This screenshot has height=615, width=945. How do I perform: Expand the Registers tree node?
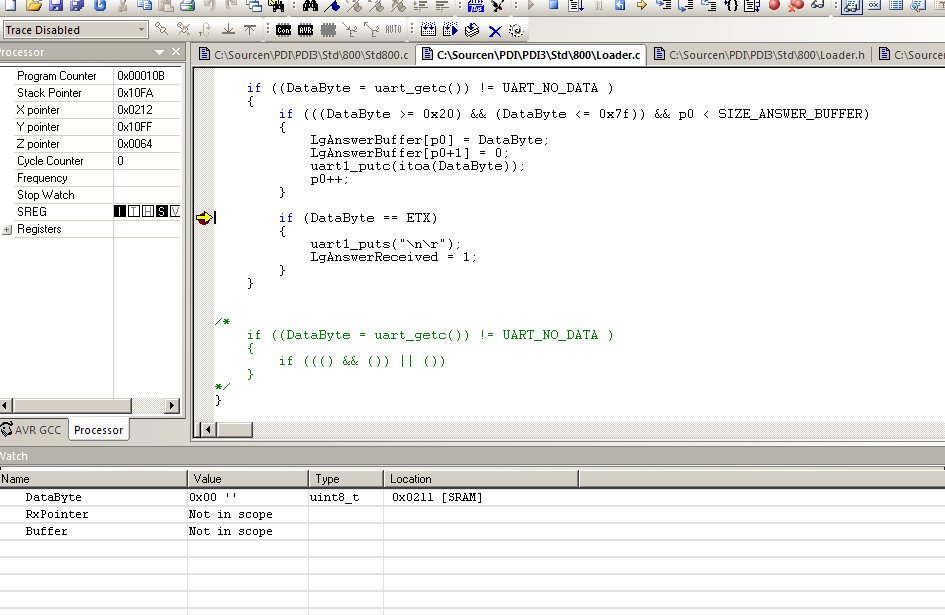point(7,230)
